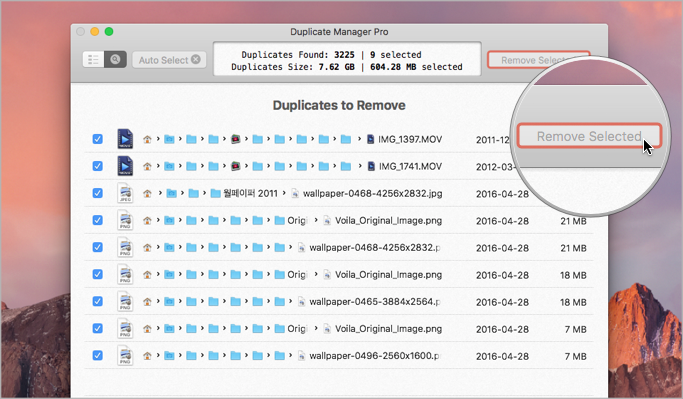Select the file name wallpaper-0468-4256x2832.jpg
Viewport: 683px width, 399px height.
372,193
